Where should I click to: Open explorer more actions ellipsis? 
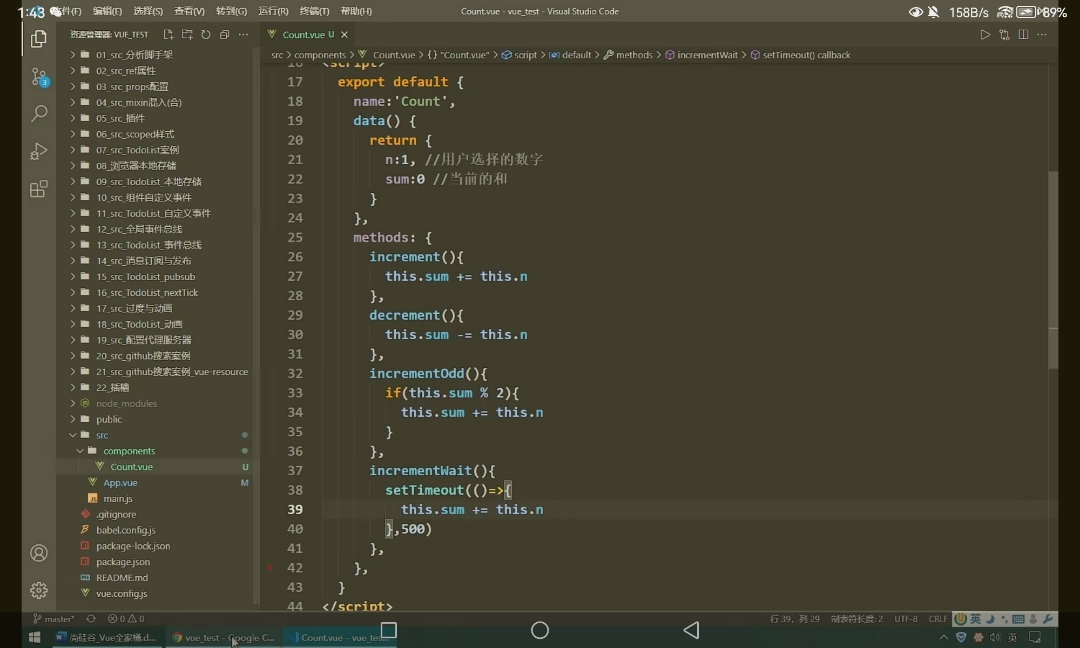[x=243, y=34]
